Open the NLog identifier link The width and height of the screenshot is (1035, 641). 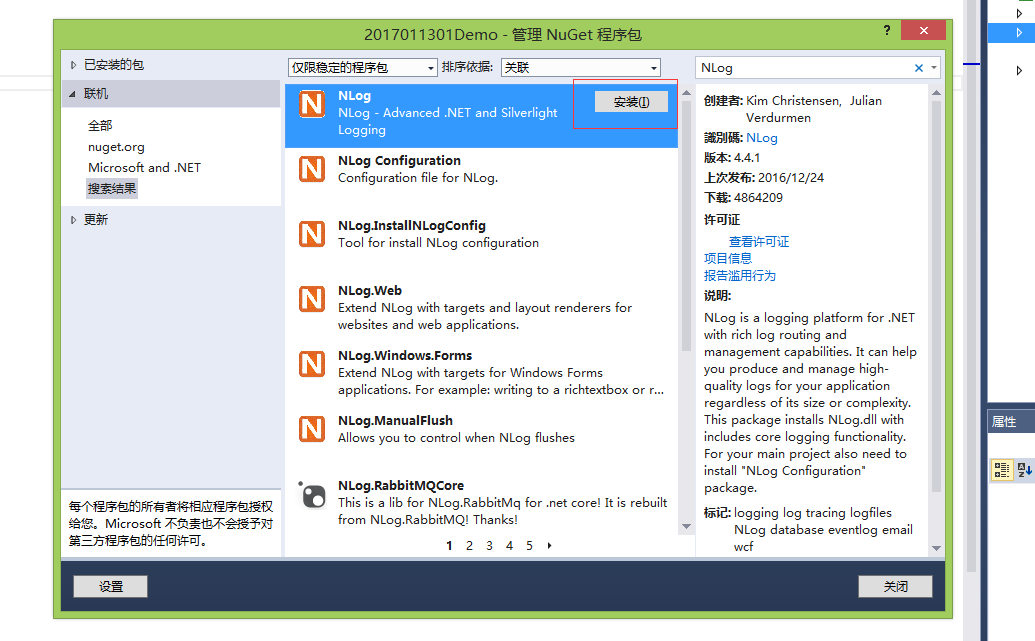[x=762, y=138]
